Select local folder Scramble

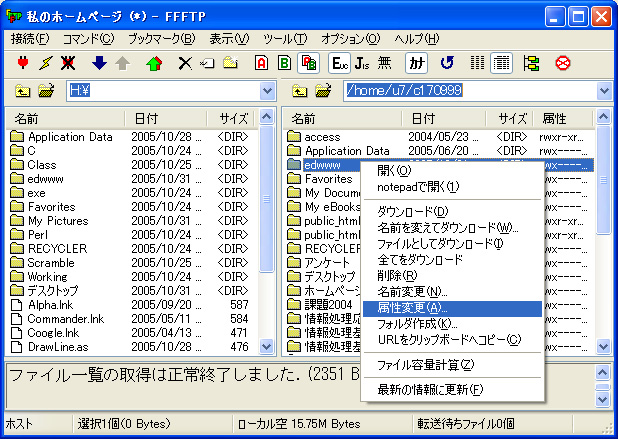pyautogui.click(x=51, y=263)
